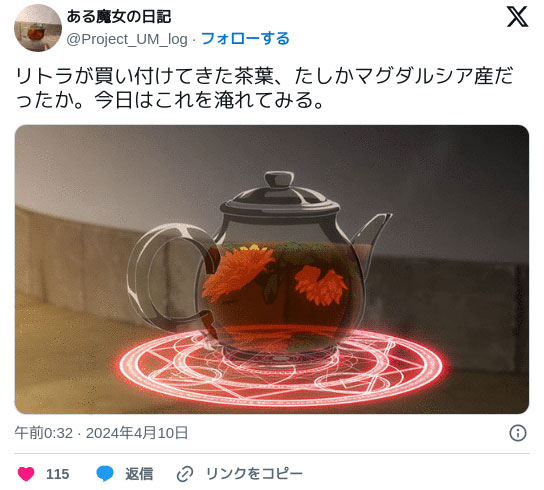Click the glowing red magic circle
The image size is (544, 490).
click(281, 369)
